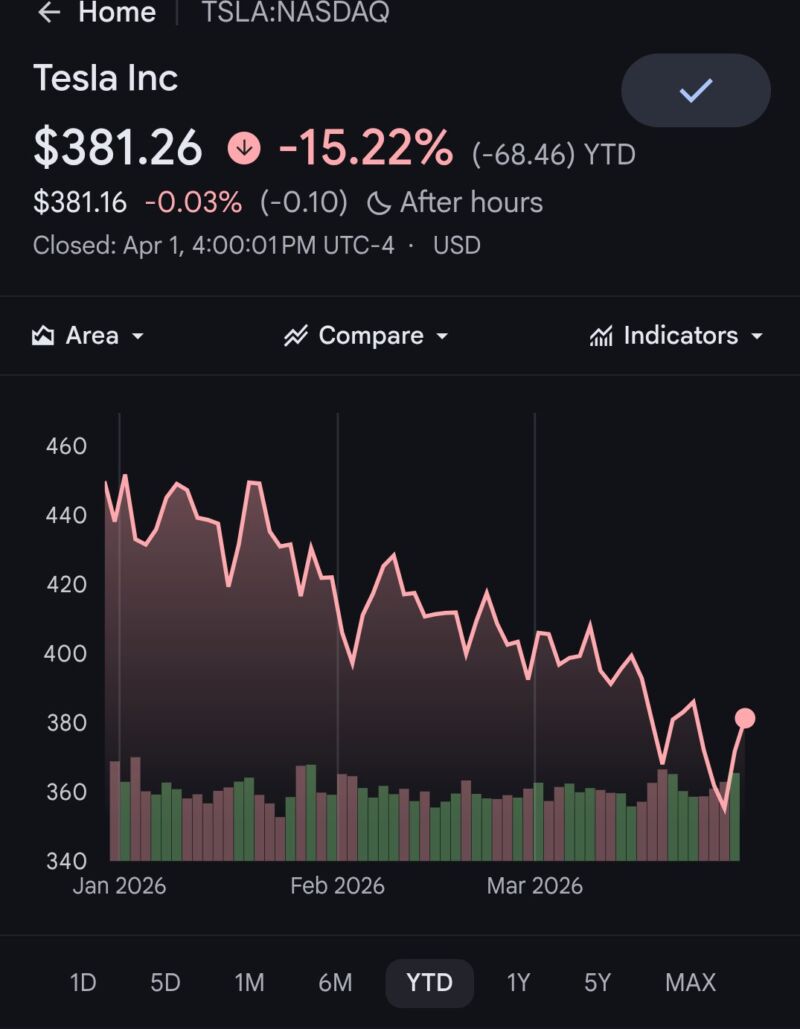The image size is (800, 1029).
Task: Go to Home
Action: pos(117,13)
